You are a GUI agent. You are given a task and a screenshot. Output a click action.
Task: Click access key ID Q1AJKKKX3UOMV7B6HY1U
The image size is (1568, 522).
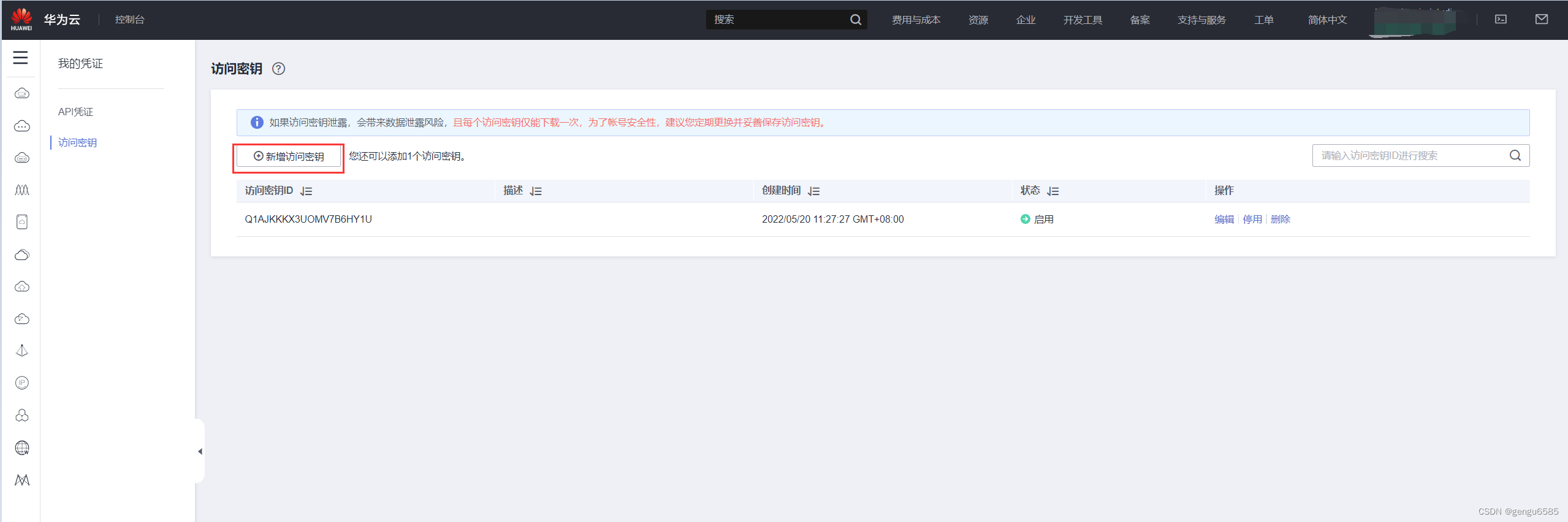pos(308,219)
